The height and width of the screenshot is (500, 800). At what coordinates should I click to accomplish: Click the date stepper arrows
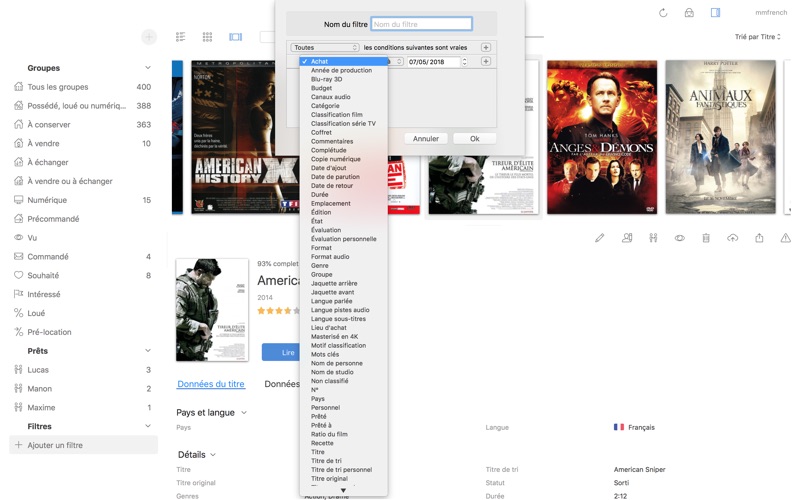tap(464, 62)
